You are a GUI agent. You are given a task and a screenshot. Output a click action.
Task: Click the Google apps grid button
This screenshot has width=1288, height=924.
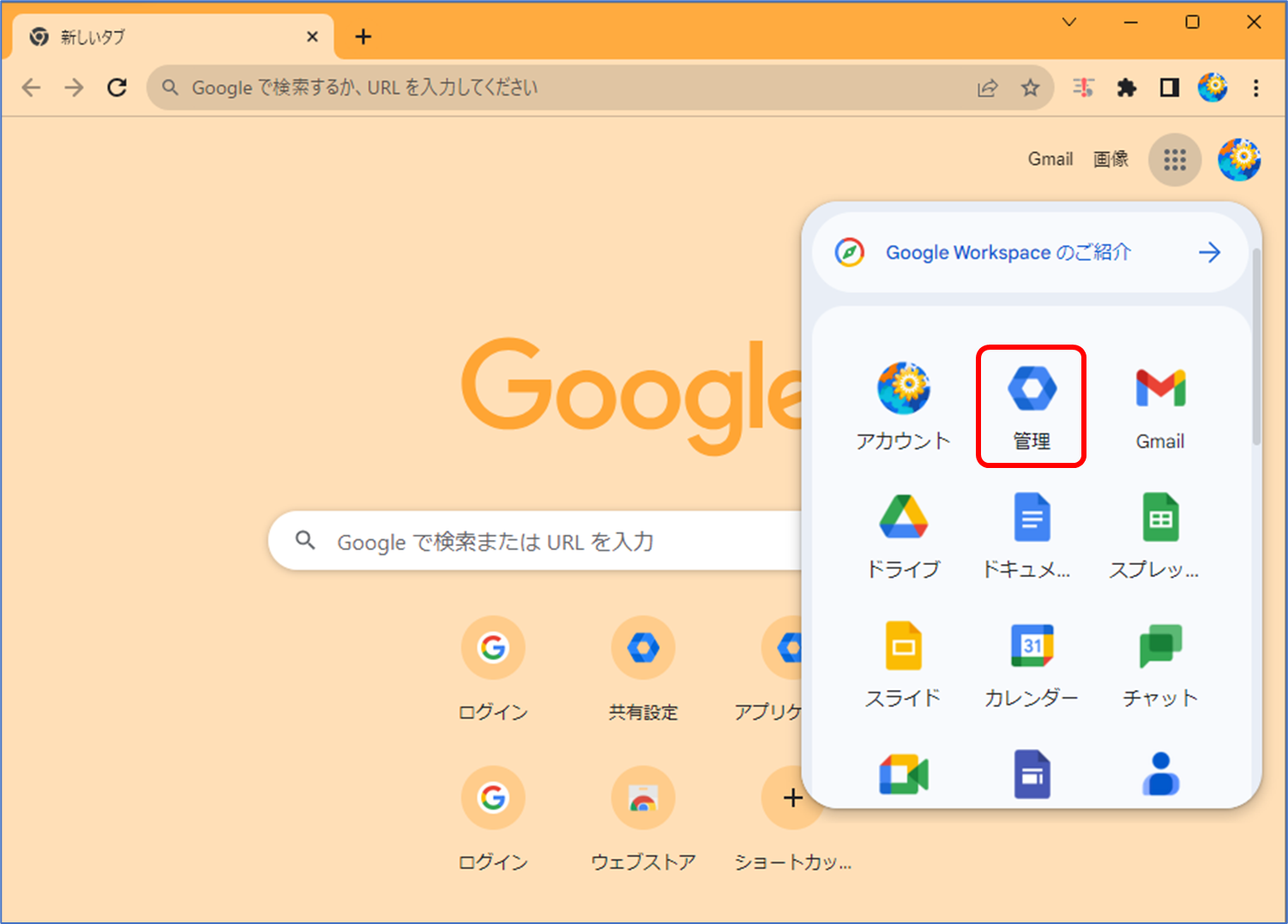pos(1175,159)
